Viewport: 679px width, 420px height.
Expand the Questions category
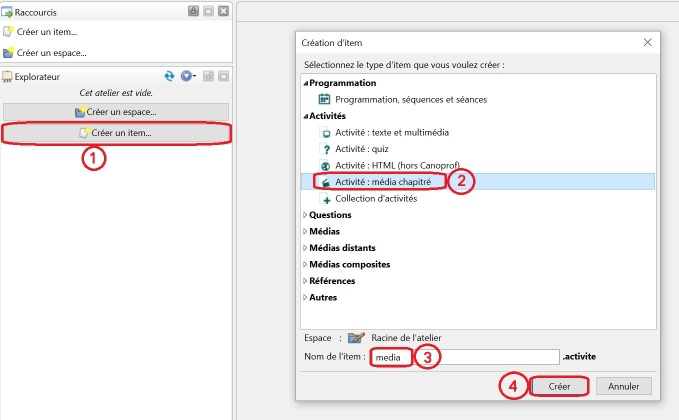(306, 214)
